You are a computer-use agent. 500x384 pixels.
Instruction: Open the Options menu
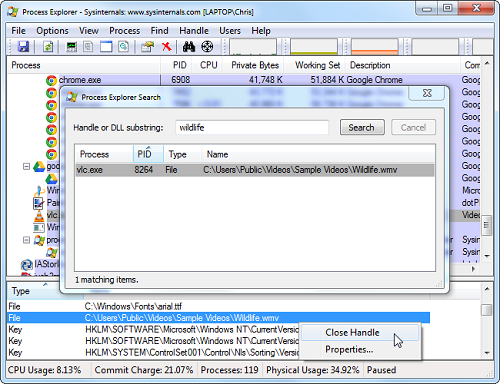click(x=52, y=31)
